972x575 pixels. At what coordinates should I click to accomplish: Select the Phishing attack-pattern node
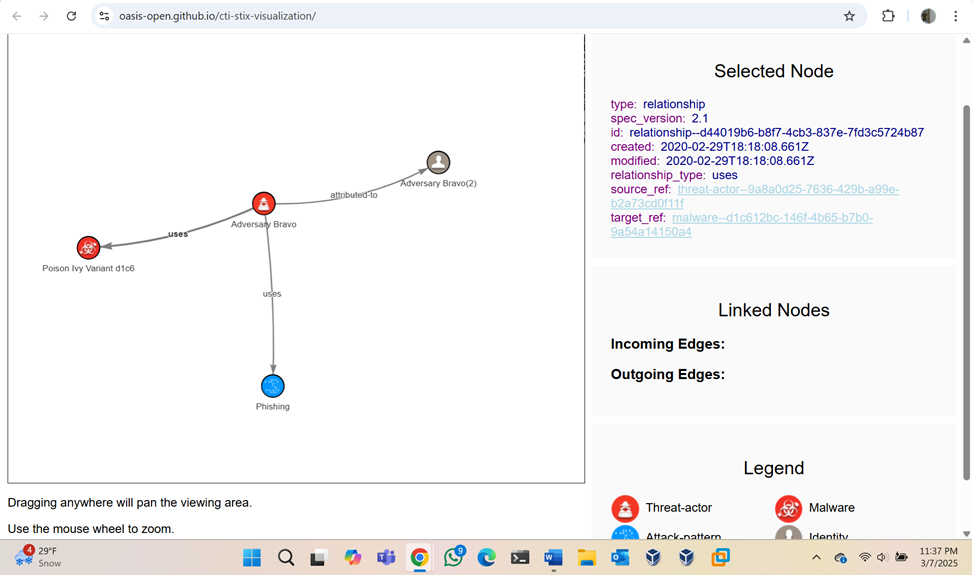click(273, 386)
